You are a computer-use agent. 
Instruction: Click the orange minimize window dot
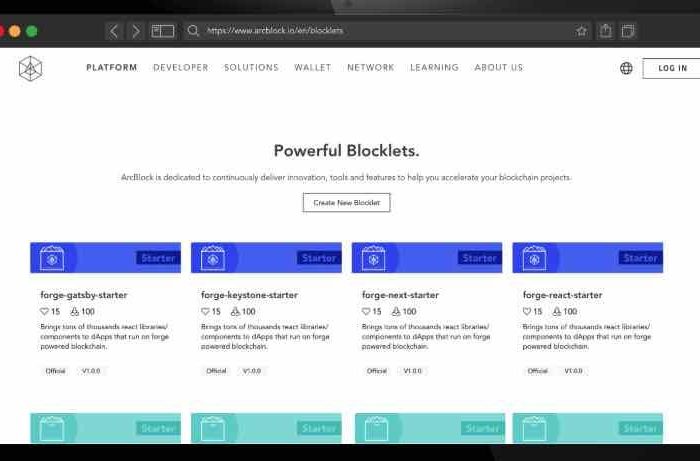pyautogui.click(x=15, y=31)
